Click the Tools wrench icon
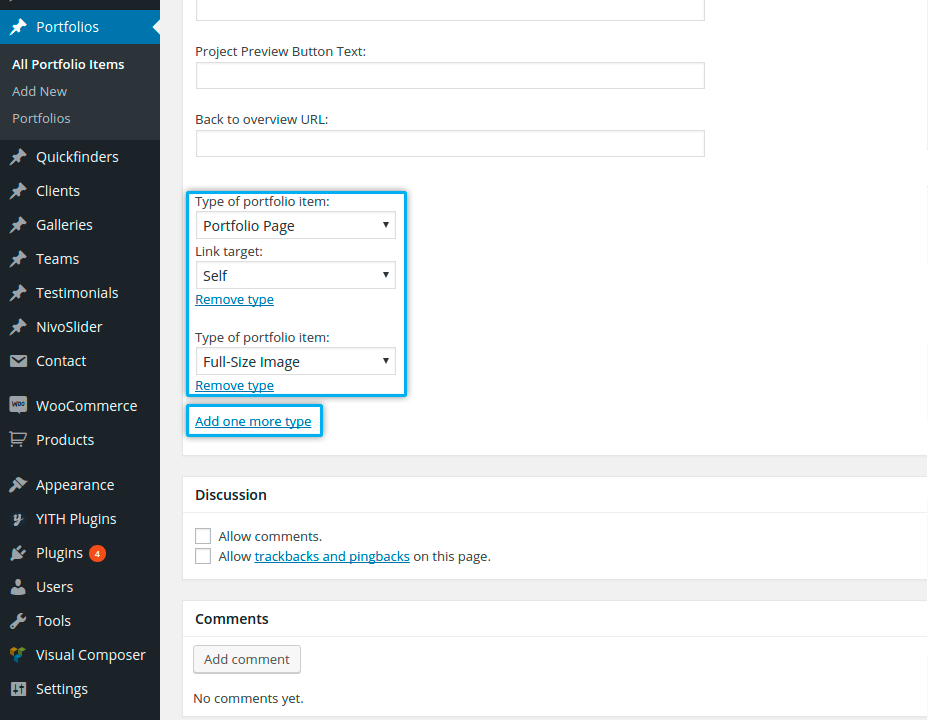Viewport: 928px width, 720px height. (x=18, y=621)
